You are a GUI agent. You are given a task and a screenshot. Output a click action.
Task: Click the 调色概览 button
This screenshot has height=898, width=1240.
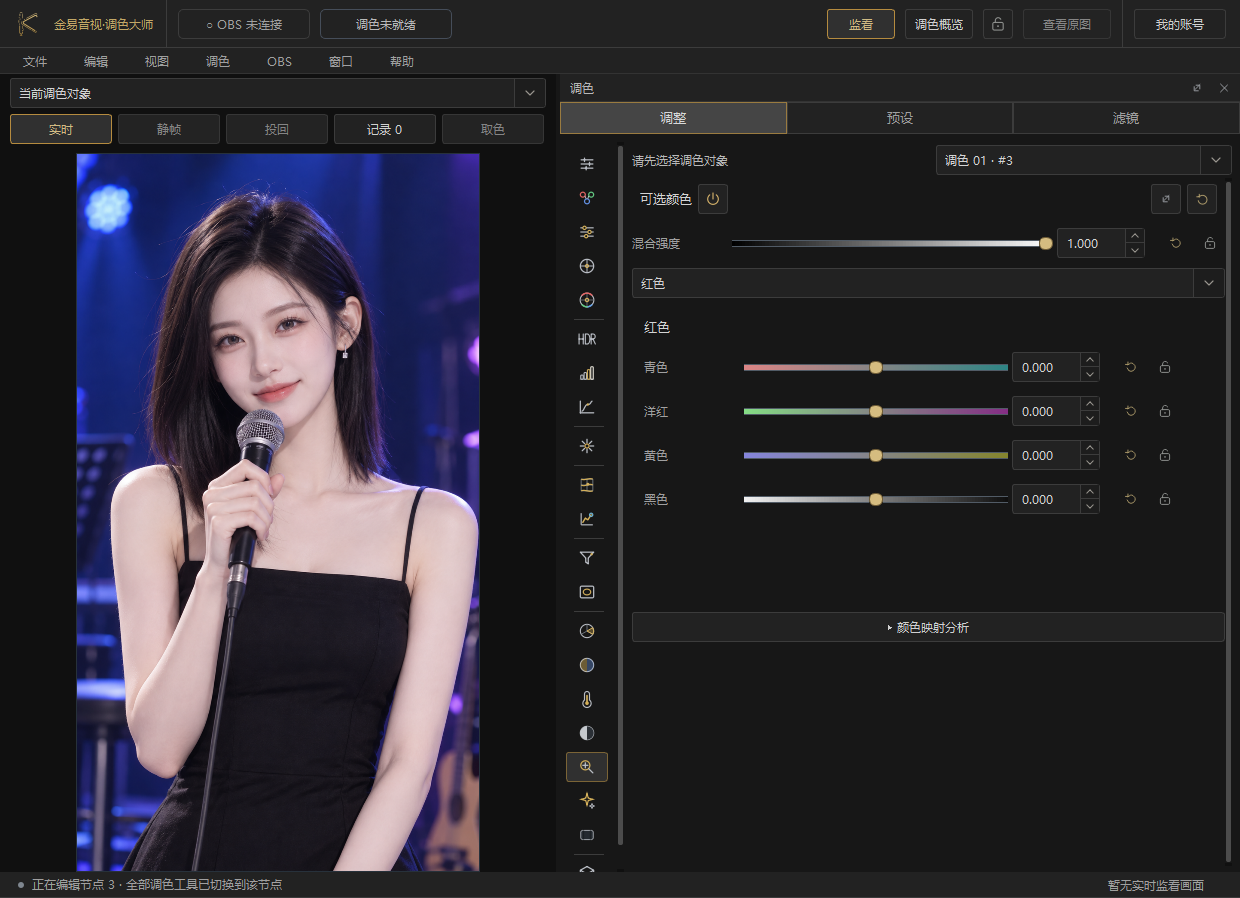(x=939, y=24)
